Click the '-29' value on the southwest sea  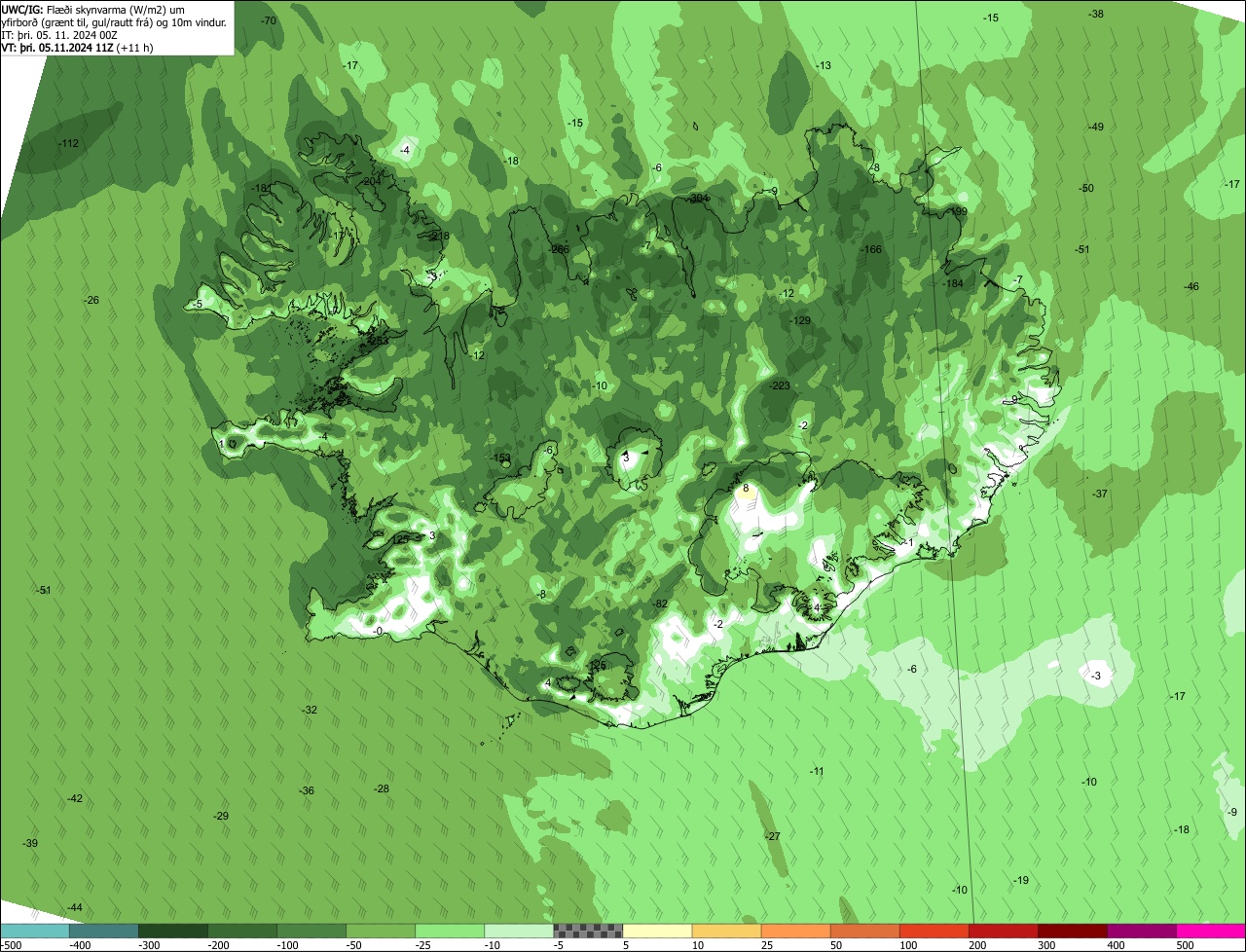pos(221,816)
